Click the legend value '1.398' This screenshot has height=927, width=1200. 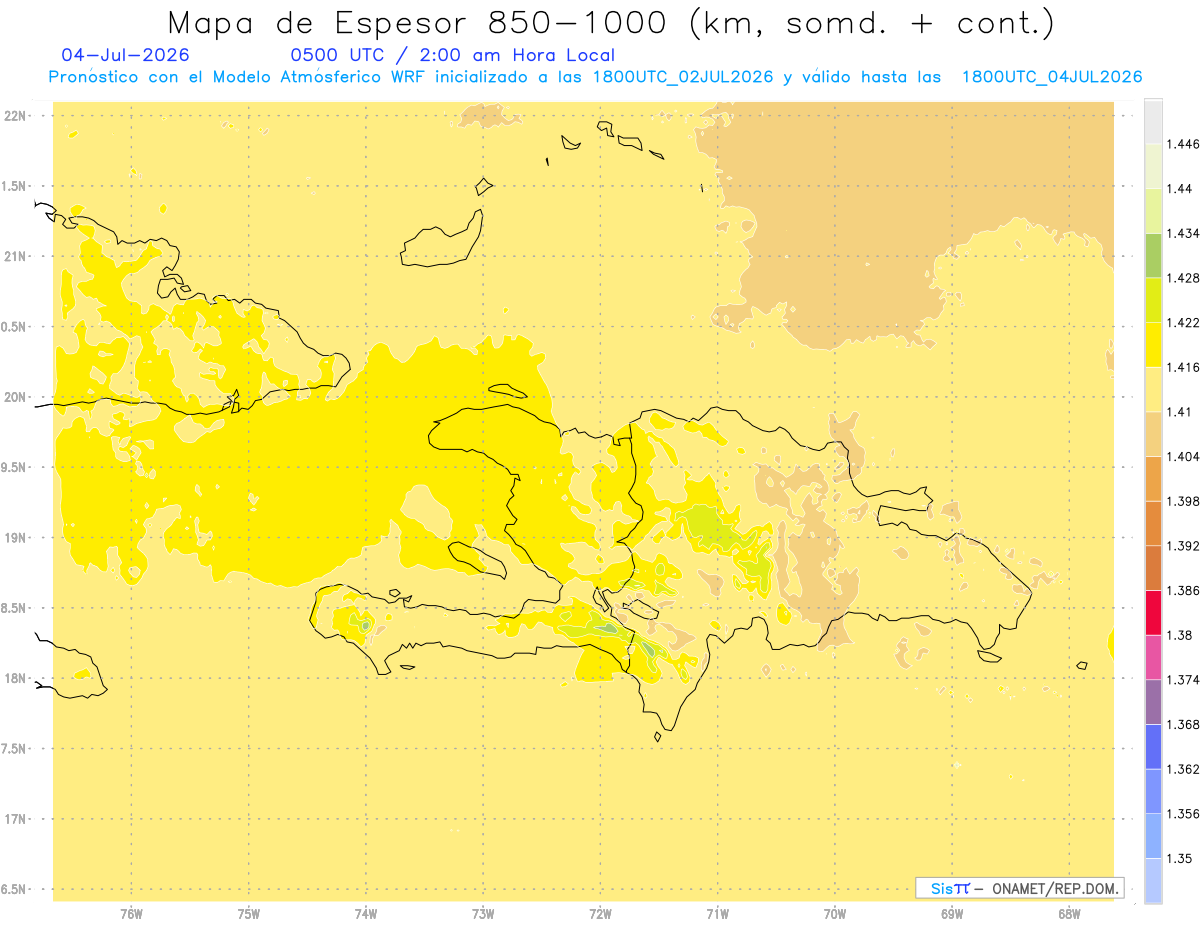click(x=1183, y=502)
